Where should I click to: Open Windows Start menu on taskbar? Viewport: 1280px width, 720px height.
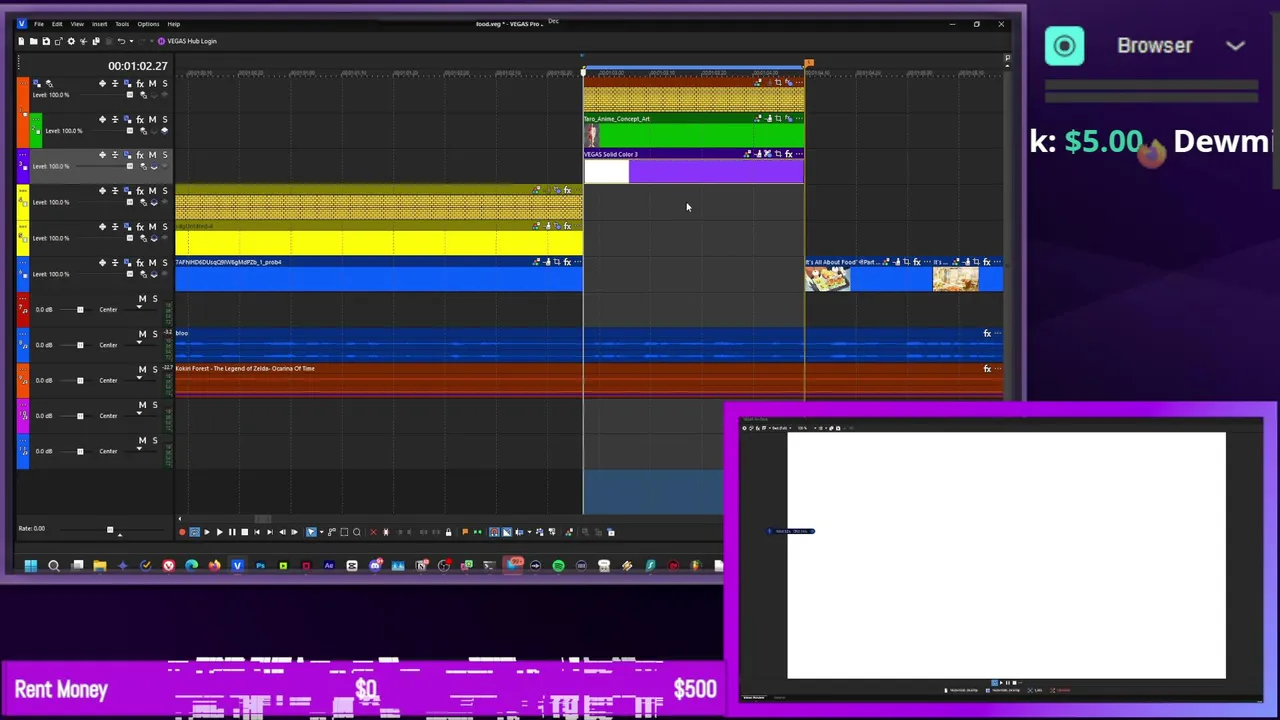click(31, 566)
